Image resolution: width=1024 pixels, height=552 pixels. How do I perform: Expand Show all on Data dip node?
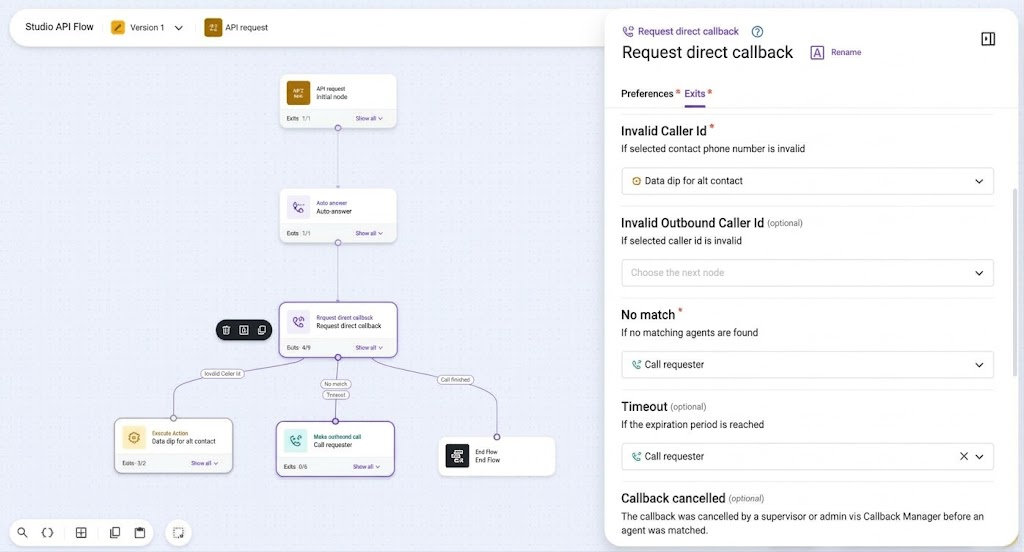click(x=204, y=463)
